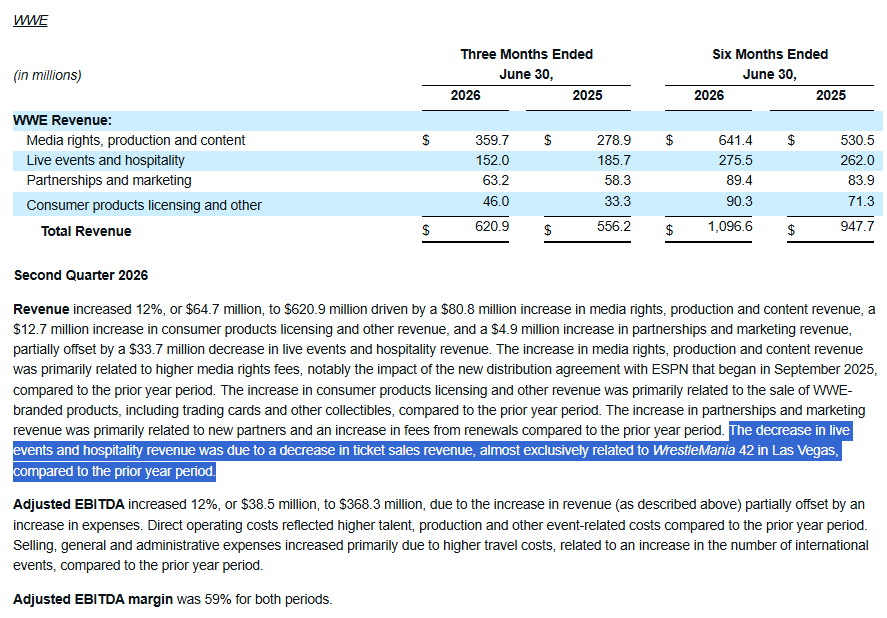Viewport: 887px width, 618px height.
Task: Click the 83.9 partnerships value
Action: 861,181
